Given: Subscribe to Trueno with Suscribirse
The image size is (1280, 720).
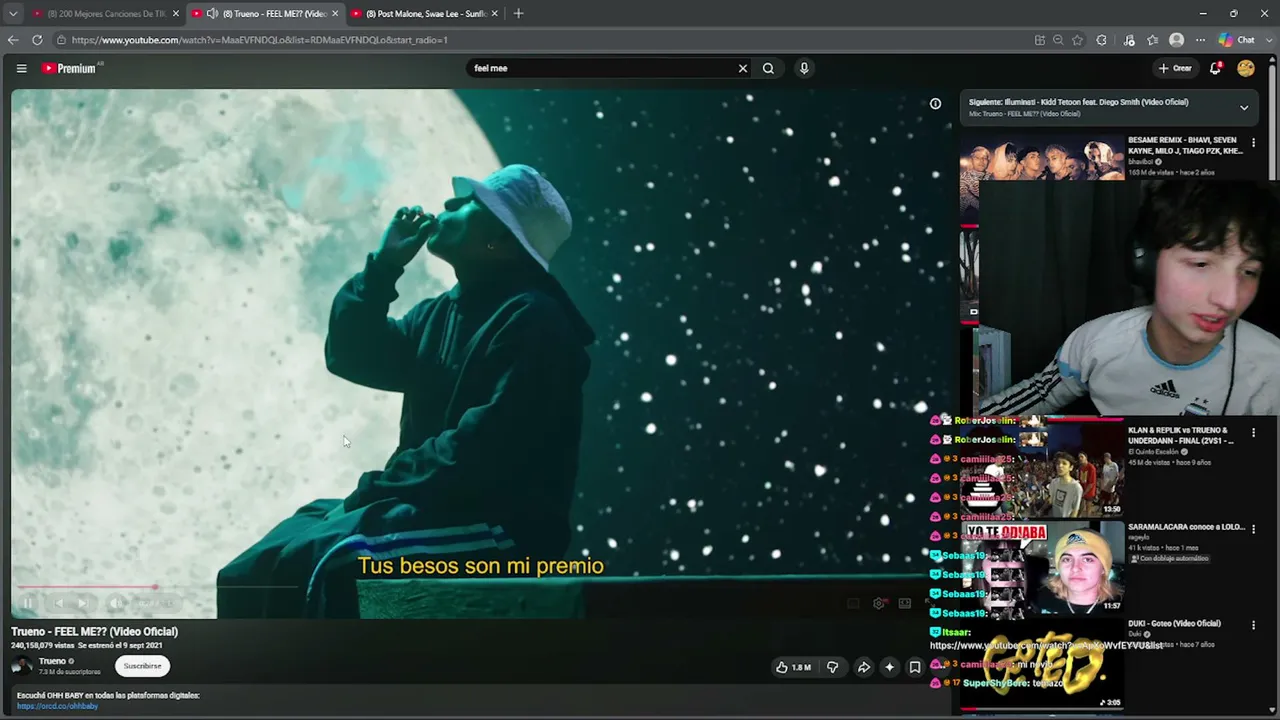Looking at the screenshot, I should tap(142, 666).
